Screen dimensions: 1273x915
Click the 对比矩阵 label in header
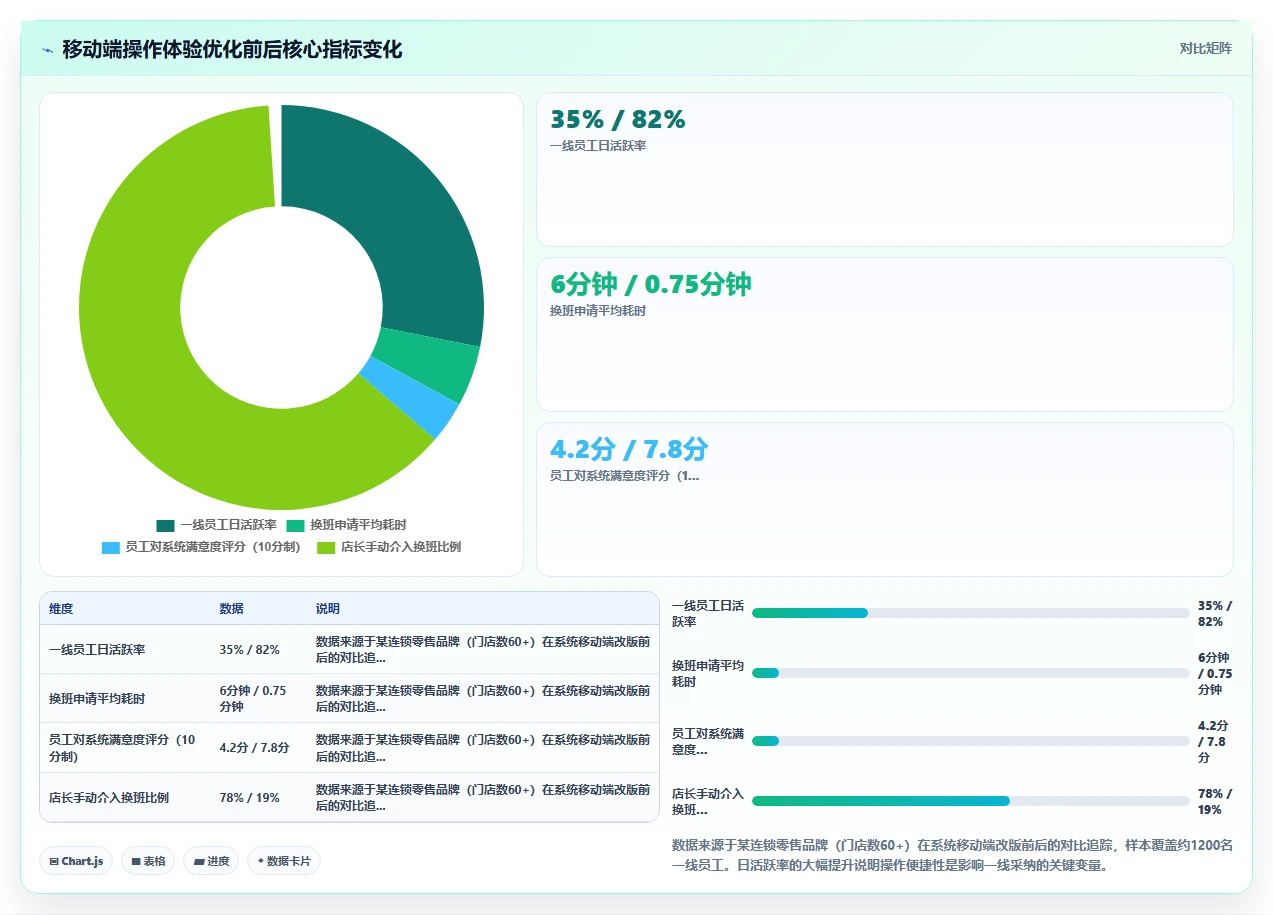coord(1205,48)
